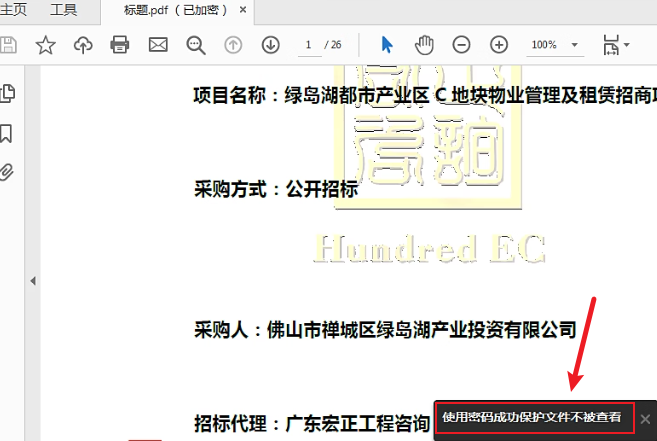The height and width of the screenshot is (441, 657).
Task: Click the 采购方式：公开招标 text
Action: pos(276,189)
